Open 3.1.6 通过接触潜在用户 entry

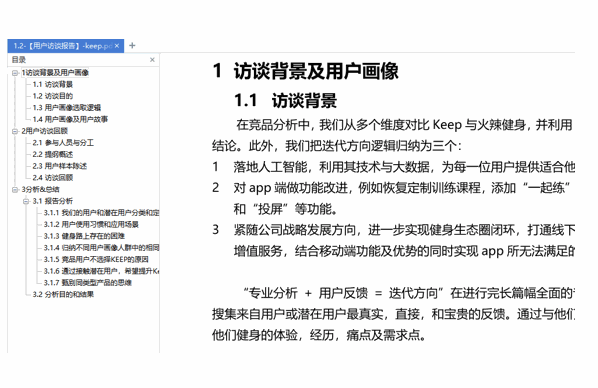tap(101, 271)
